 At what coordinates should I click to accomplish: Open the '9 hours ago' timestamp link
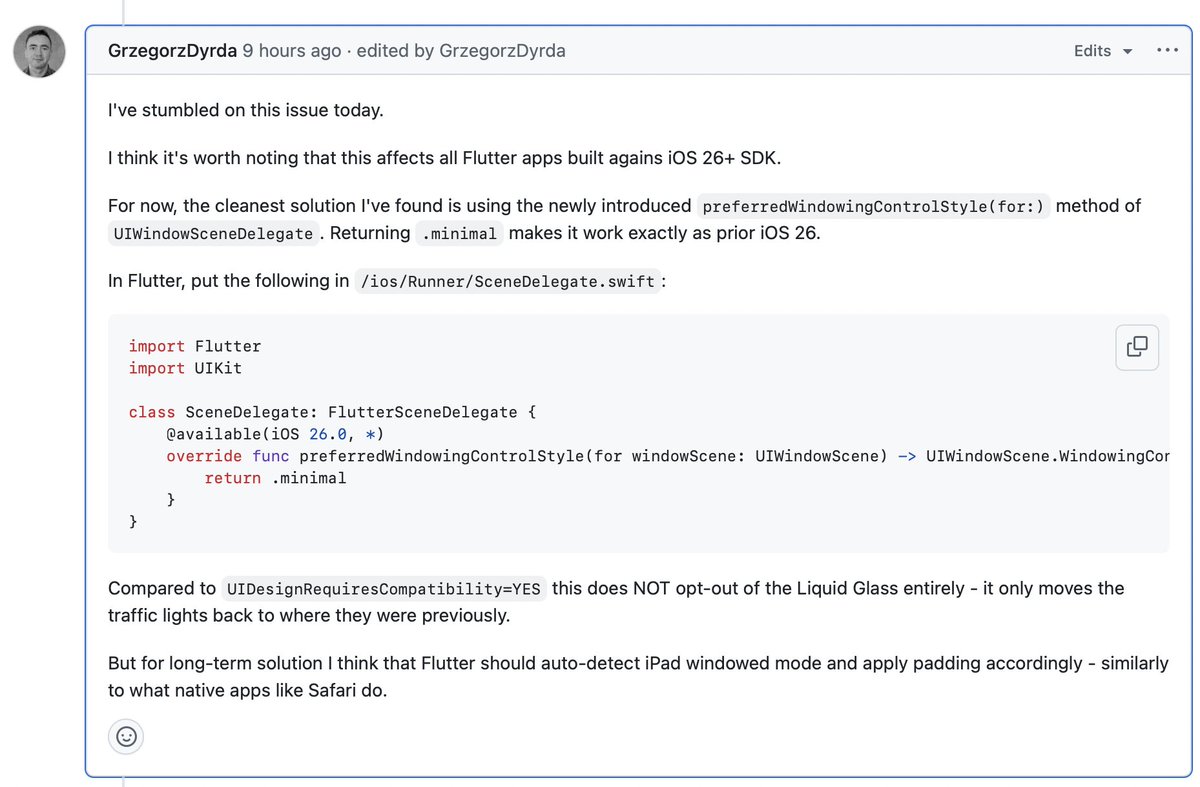click(x=292, y=51)
